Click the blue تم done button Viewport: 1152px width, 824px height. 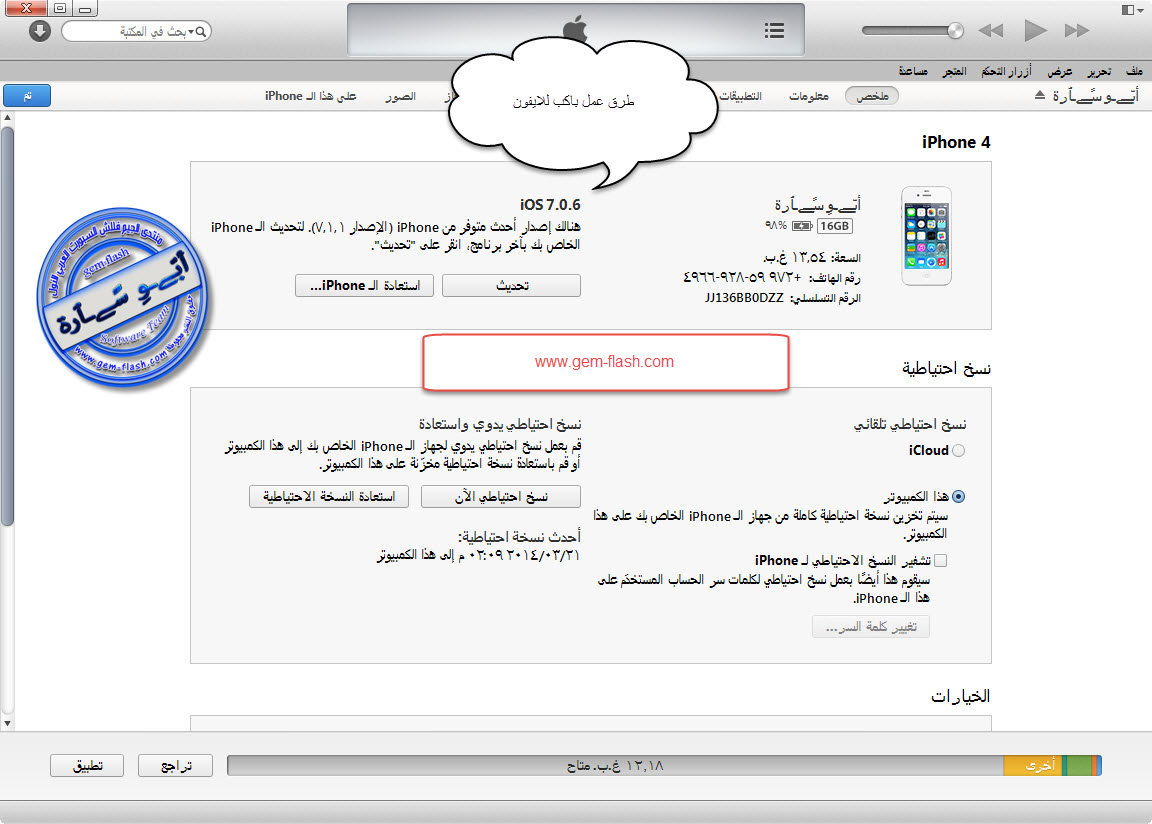click(27, 96)
